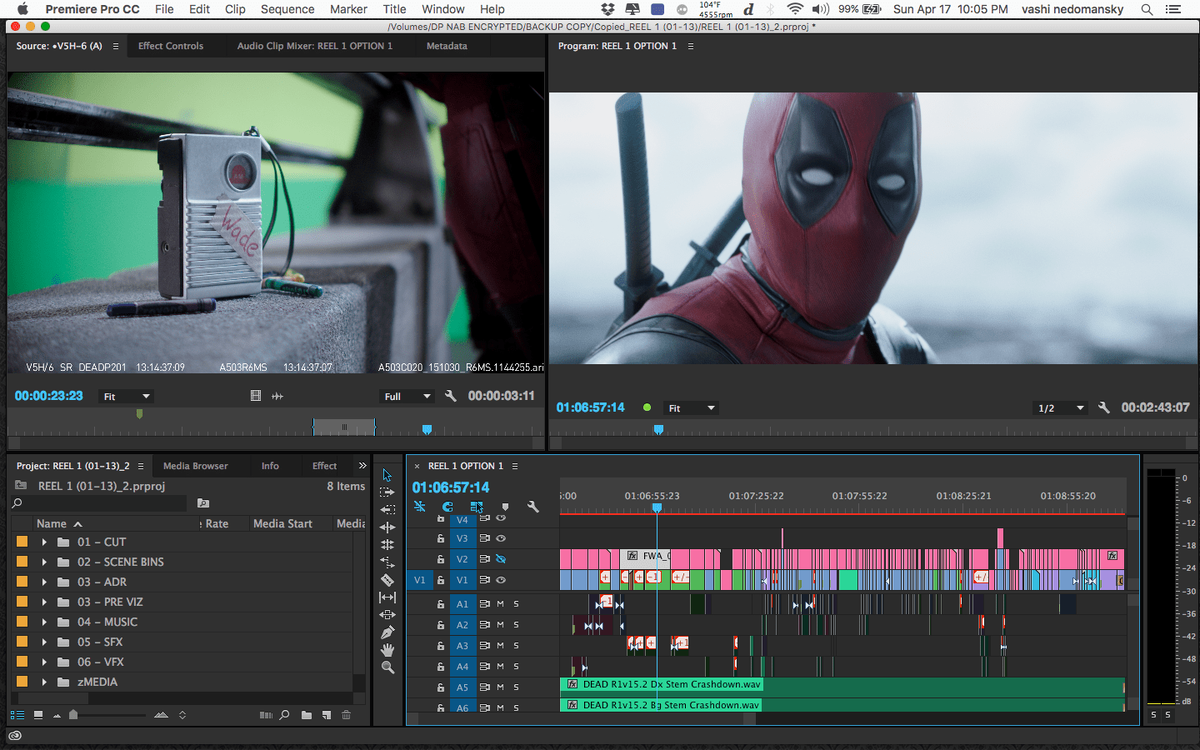1200x750 pixels.
Task: Click the Linked Selection button
Action: pyautogui.click(x=419, y=506)
